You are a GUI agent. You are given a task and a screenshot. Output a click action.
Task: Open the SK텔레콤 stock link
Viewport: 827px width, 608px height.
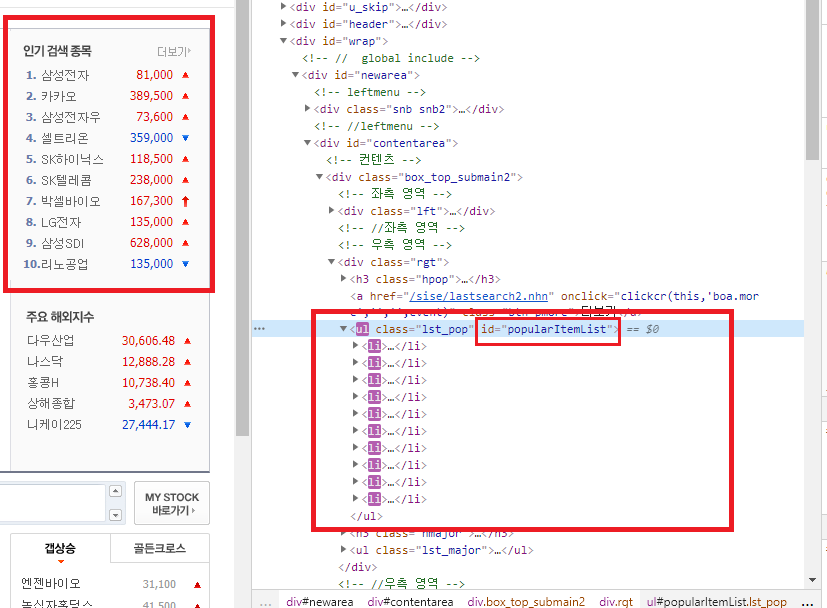[66, 180]
